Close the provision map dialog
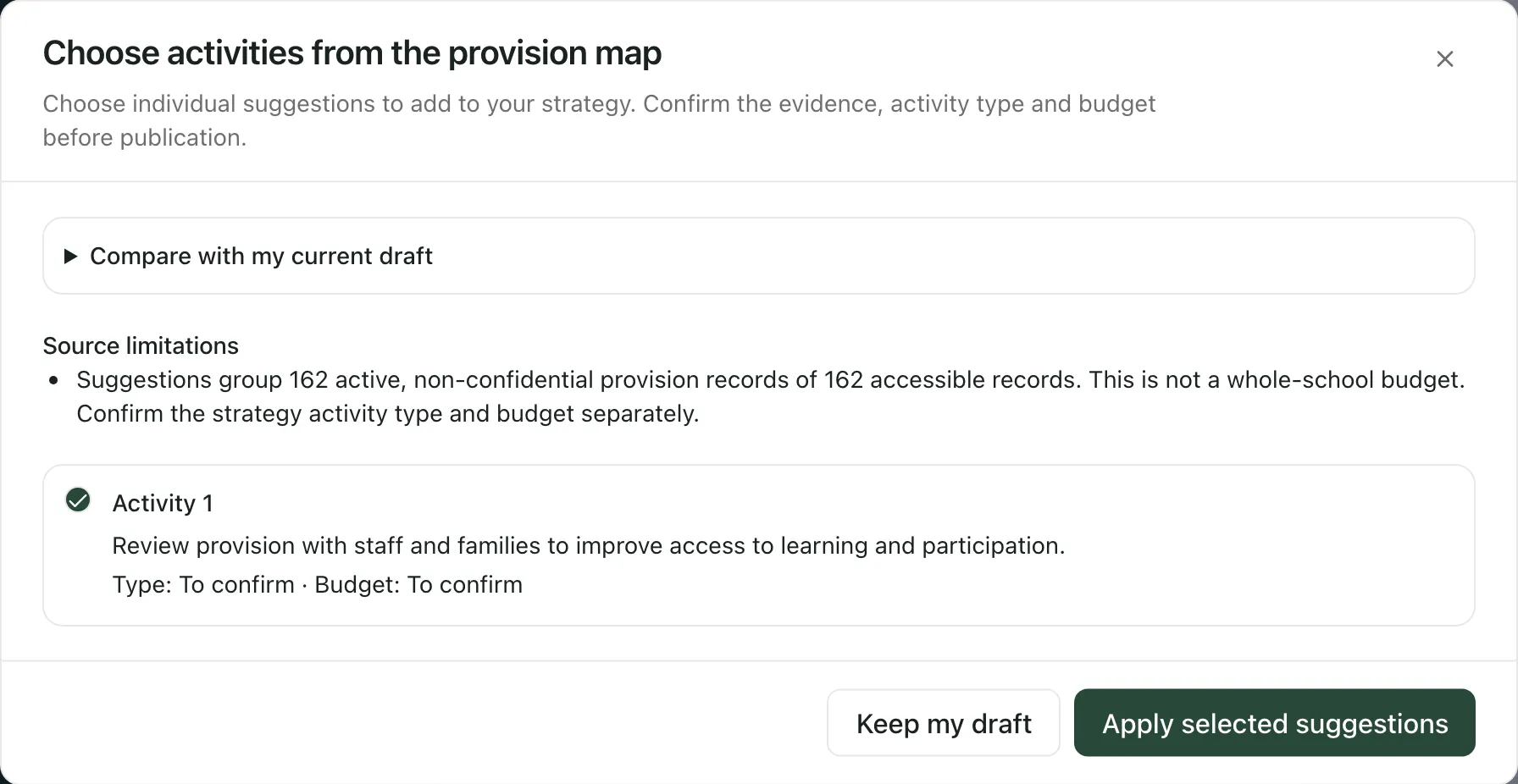Image resolution: width=1518 pixels, height=784 pixels. 1444,58
